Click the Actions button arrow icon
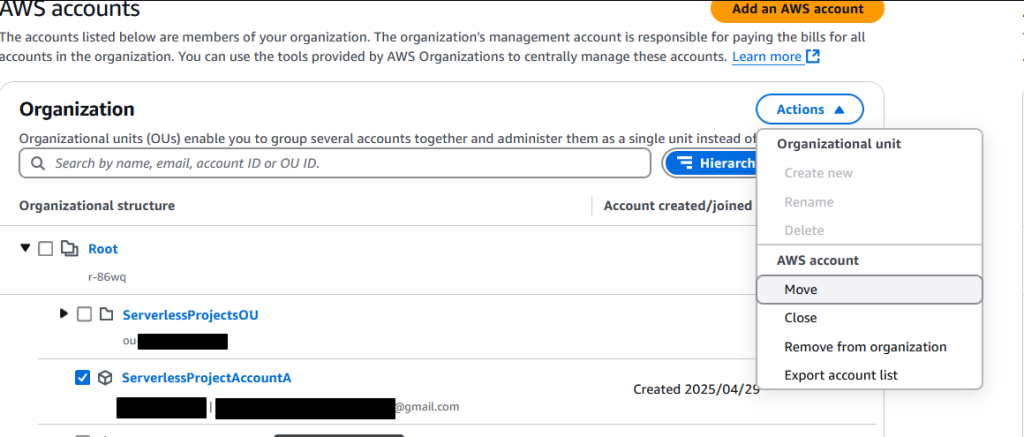The width and height of the screenshot is (1024, 437). point(839,110)
